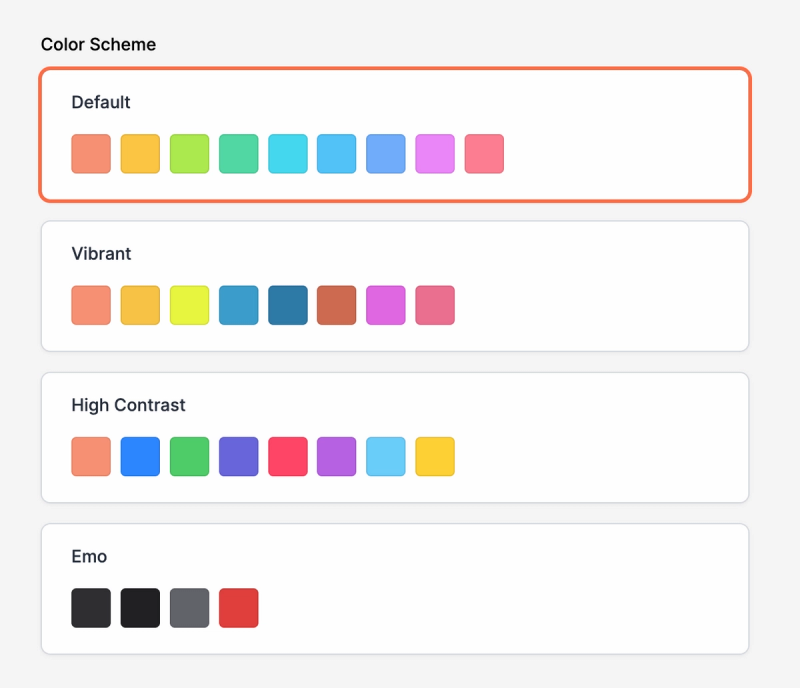Click the indigo swatch in High Contrast scheme
800x688 pixels.
click(x=238, y=457)
